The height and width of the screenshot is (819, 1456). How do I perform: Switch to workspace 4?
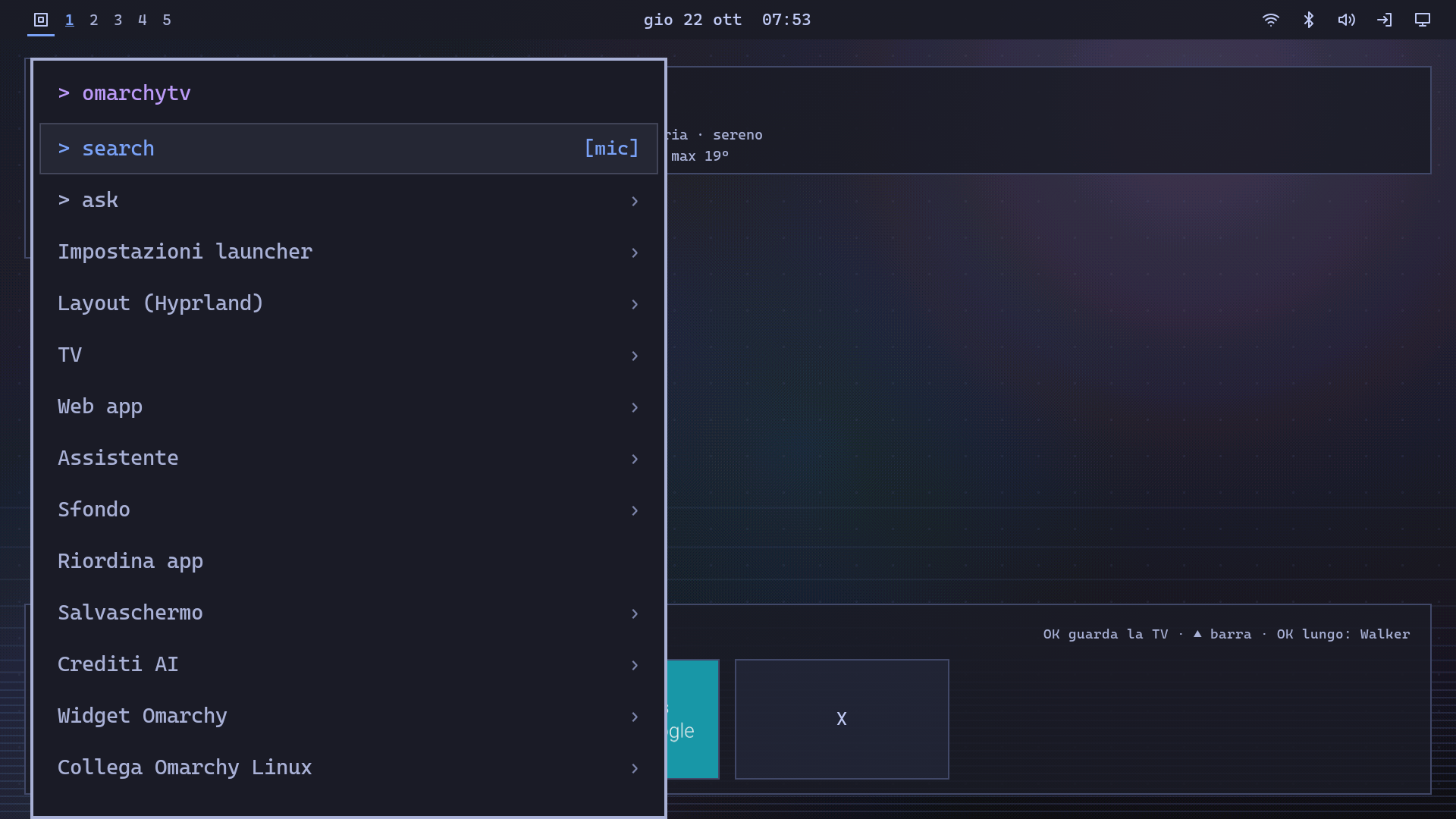point(142,20)
